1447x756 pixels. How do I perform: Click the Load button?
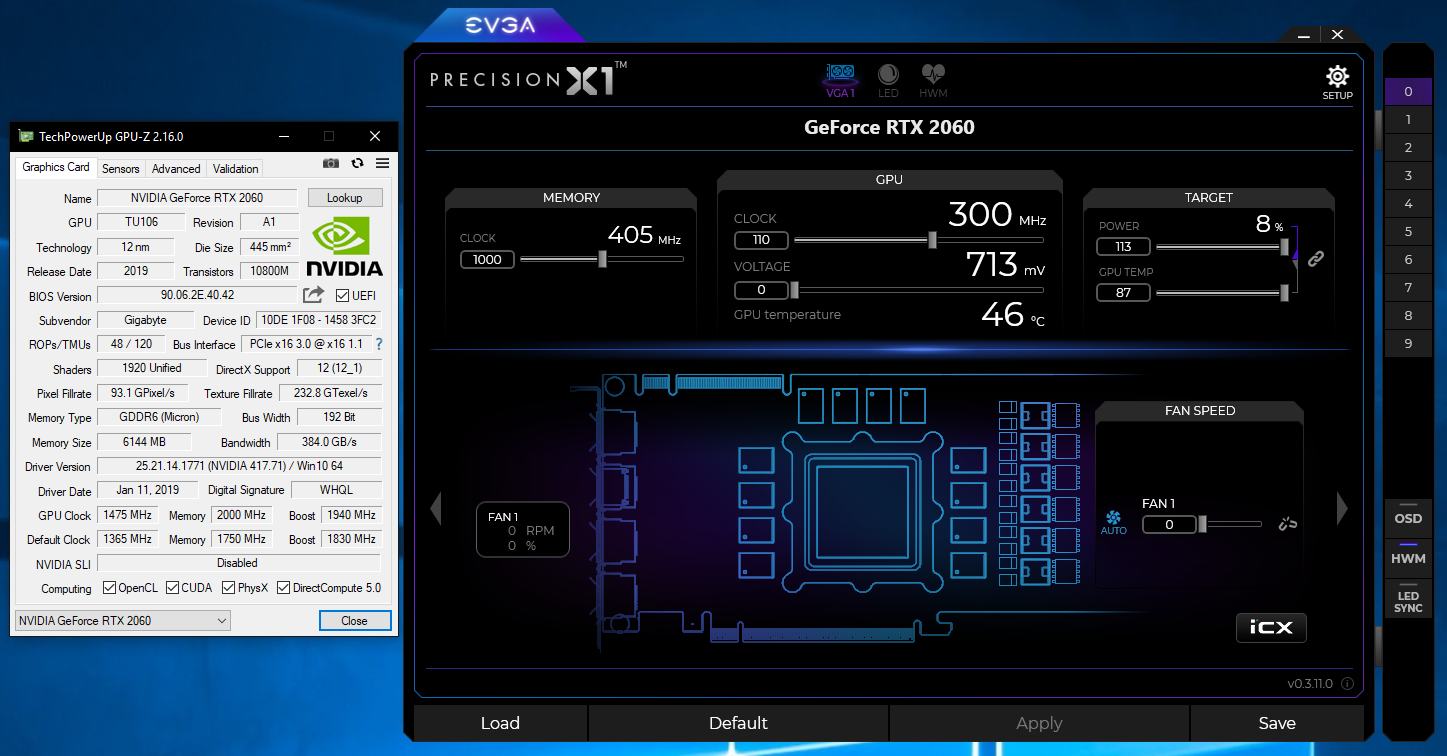click(x=500, y=723)
